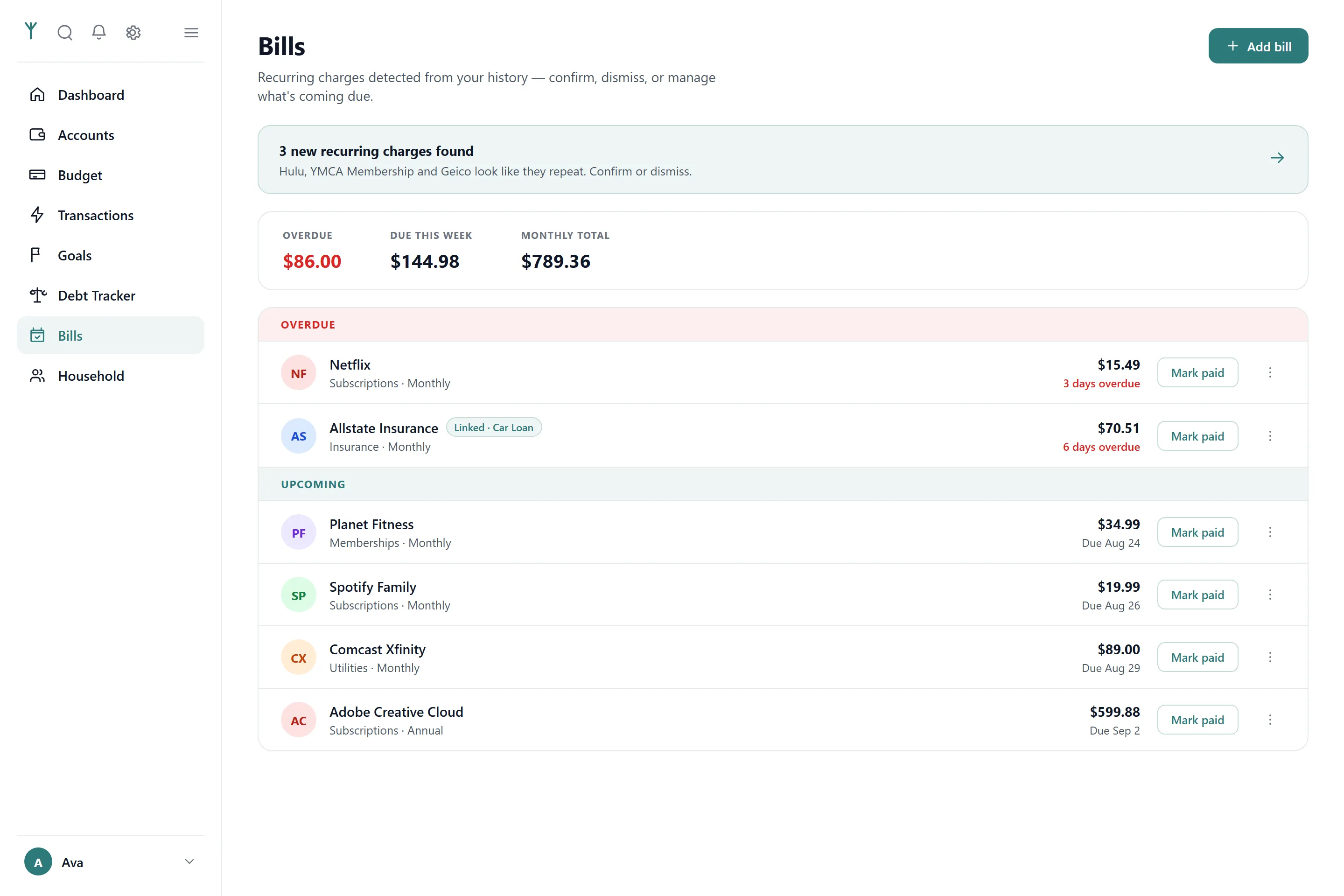The image size is (1344, 896).
Task: Click the Planet Fitness PF avatar
Action: [298, 532]
